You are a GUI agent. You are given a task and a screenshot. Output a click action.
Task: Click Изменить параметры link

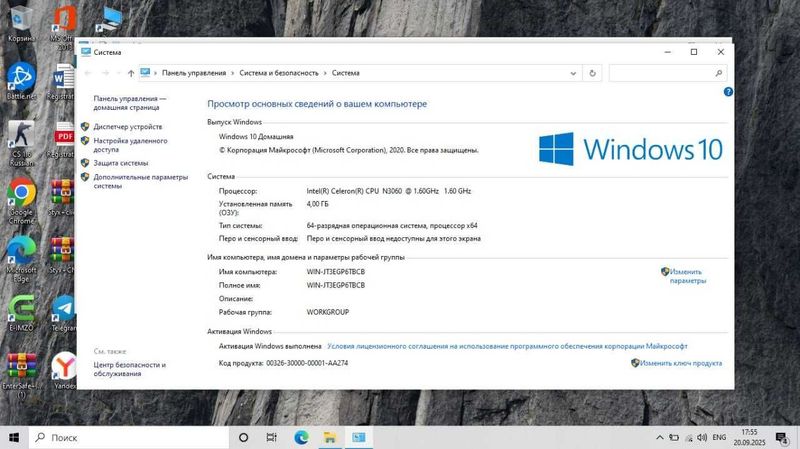(x=687, y=276)
